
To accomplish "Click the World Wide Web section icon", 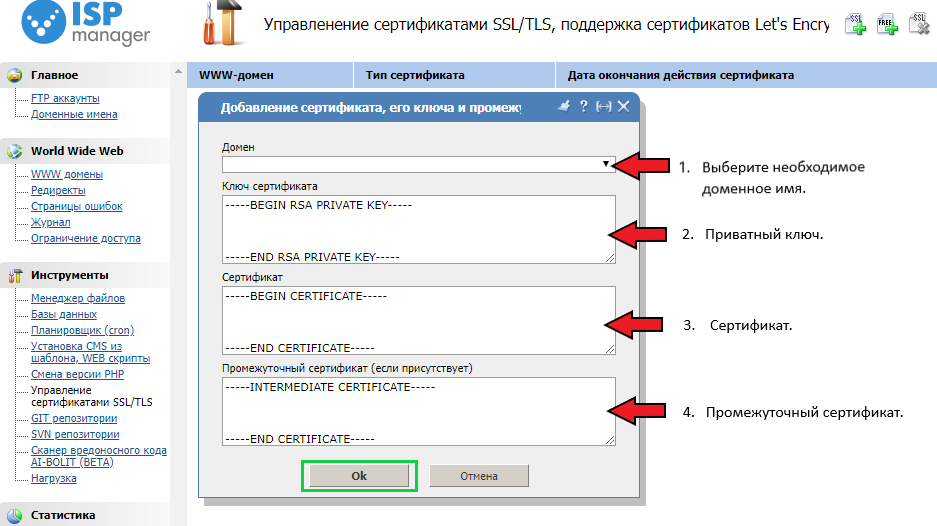I will pyautogui.click(x=14, y=151).
